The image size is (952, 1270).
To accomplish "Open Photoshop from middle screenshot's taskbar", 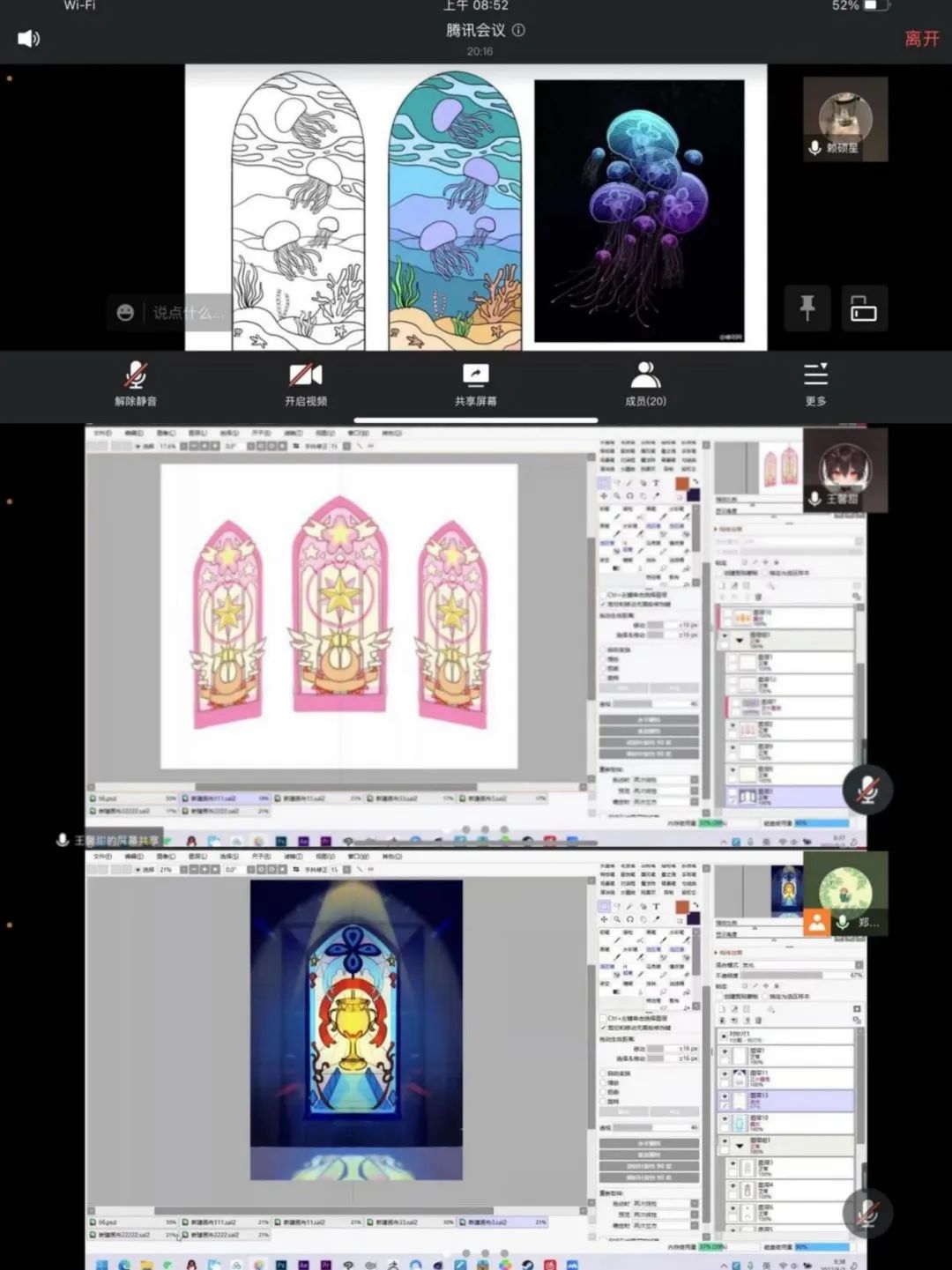I will (281, 842).
